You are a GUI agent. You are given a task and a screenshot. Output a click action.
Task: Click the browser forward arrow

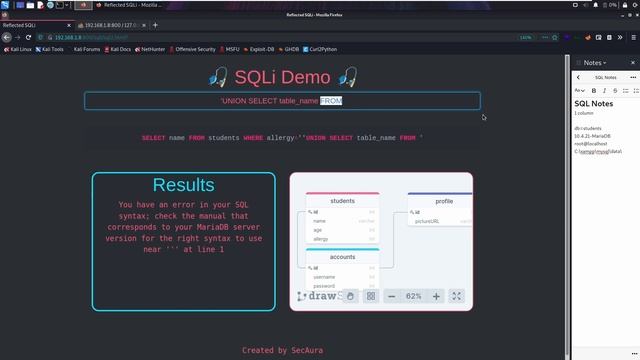pos(17,37)
